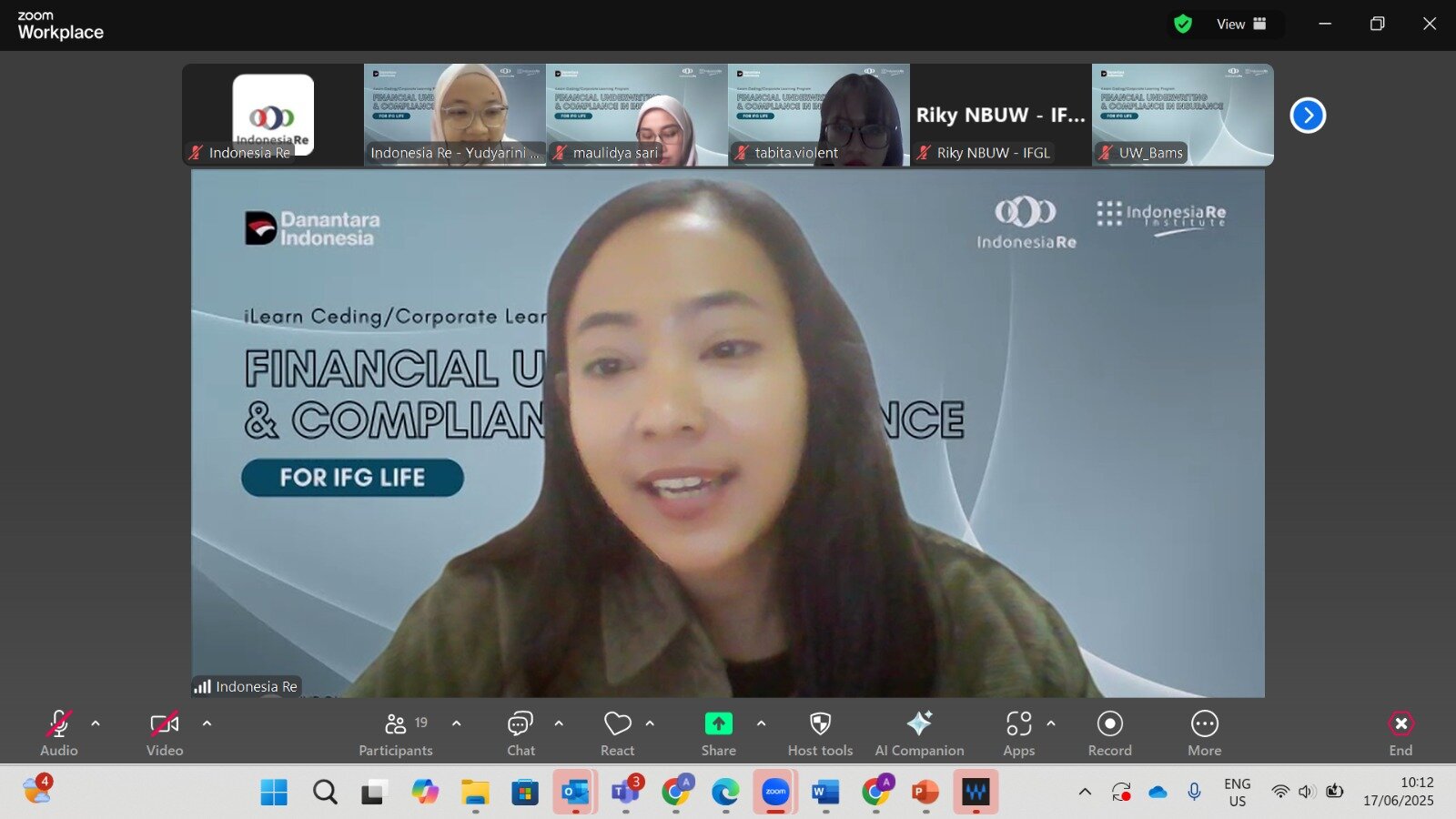The height and width of the screenshot is (819, 1456).
Task: Expand audio options arrow next to Audio
Action: [x=96, y=723]
